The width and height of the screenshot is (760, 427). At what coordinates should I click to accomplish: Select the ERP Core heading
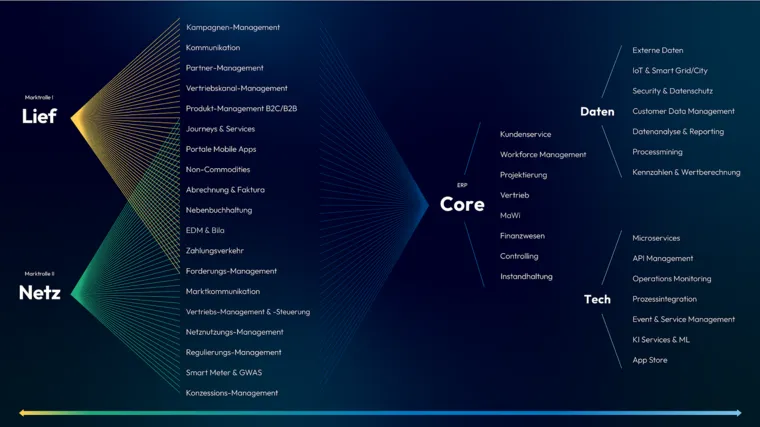tap(462, 204)
